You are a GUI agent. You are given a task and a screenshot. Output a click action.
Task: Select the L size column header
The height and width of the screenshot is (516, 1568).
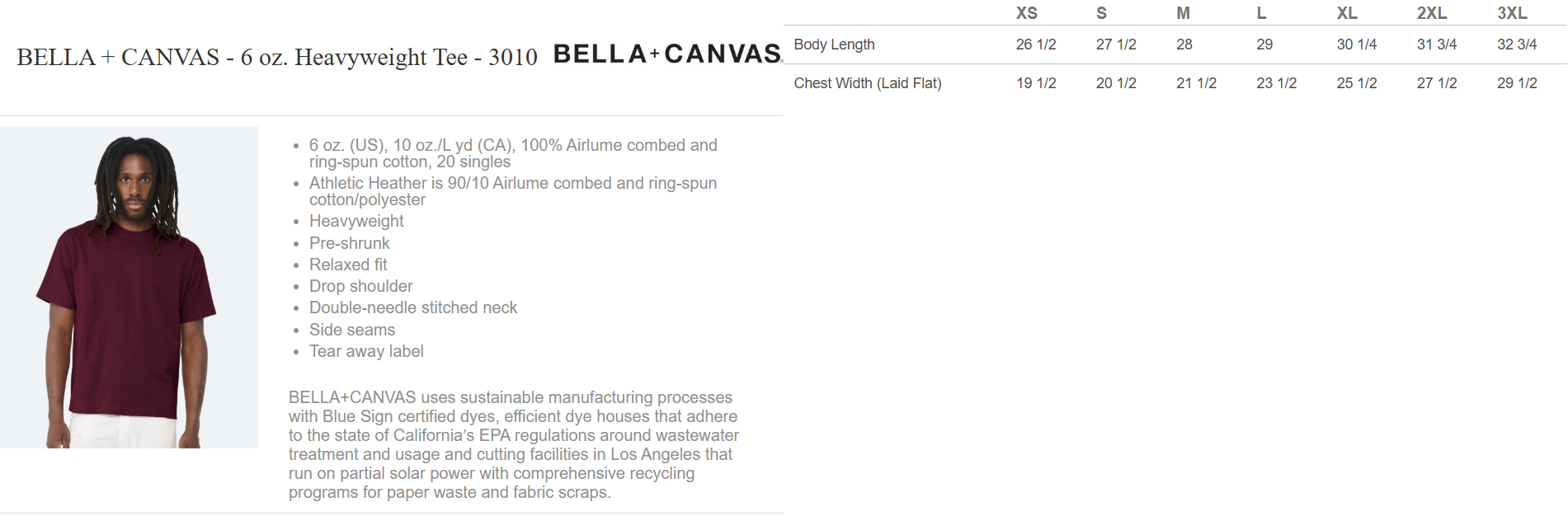click(1261, 13)
